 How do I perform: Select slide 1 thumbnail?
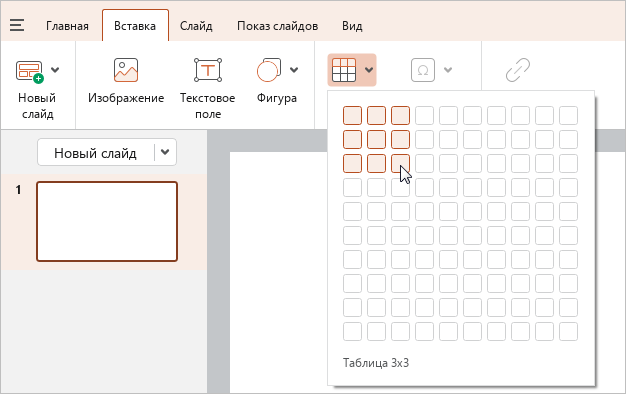tap(107, 222)
